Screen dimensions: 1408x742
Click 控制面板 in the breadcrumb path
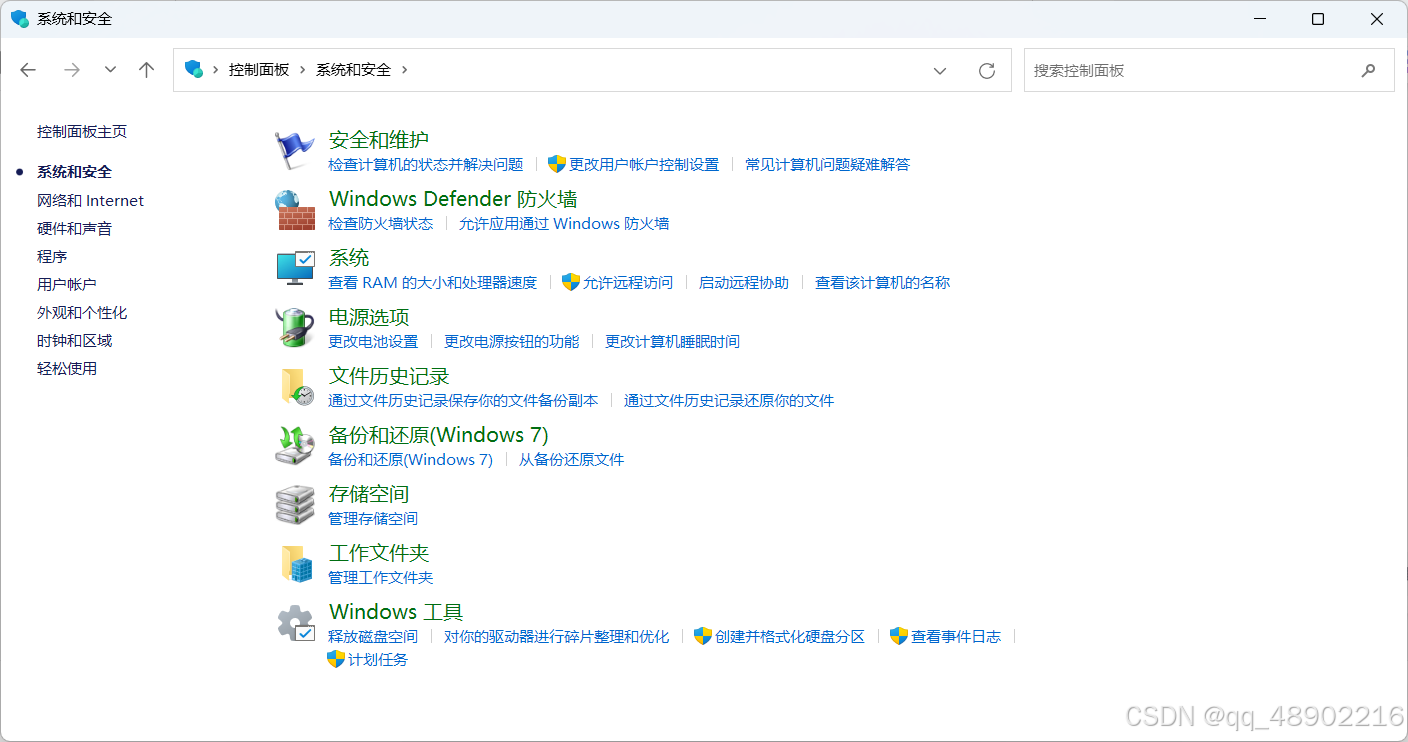click(x=259, y=70)
